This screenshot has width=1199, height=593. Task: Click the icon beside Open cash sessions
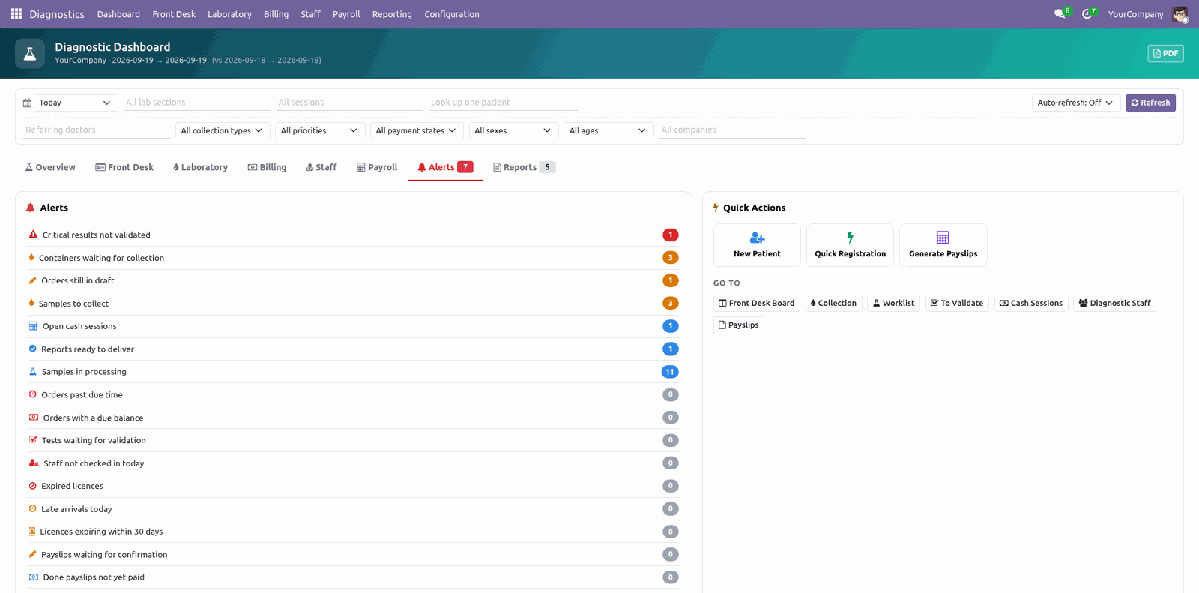(x=33, y=326)
